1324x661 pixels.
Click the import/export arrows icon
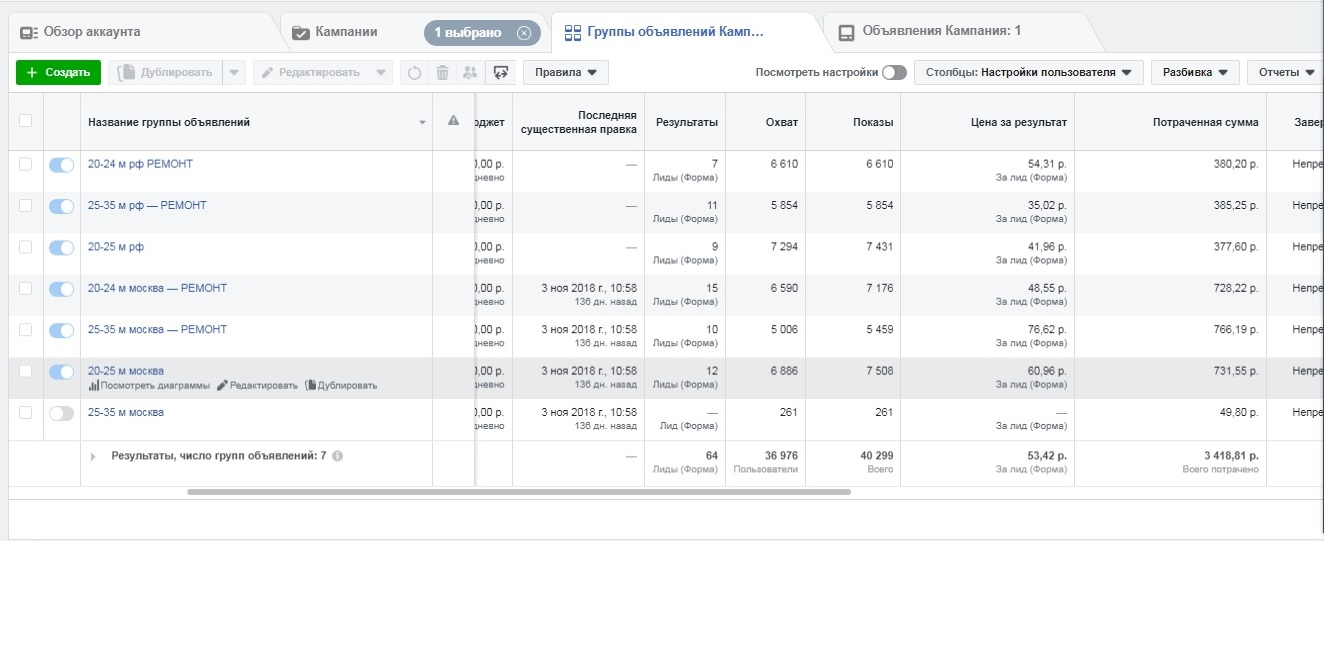pos(500,72)
